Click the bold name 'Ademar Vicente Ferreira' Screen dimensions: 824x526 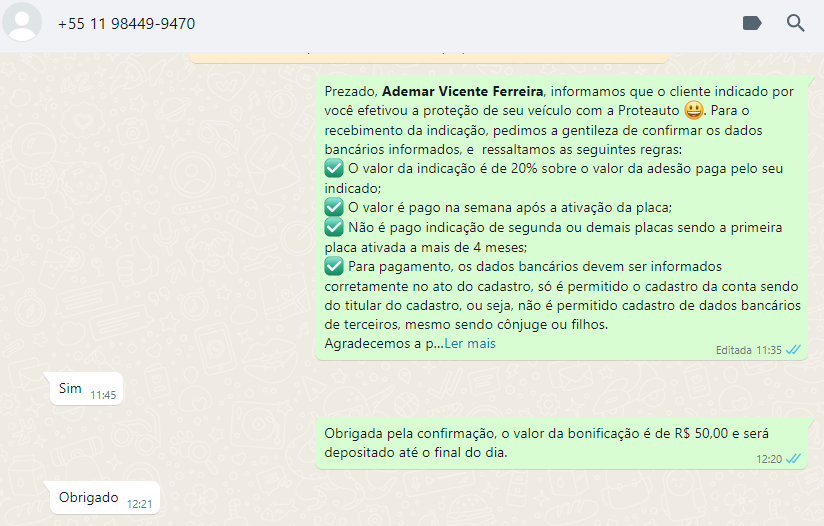[x=462, y=91]
